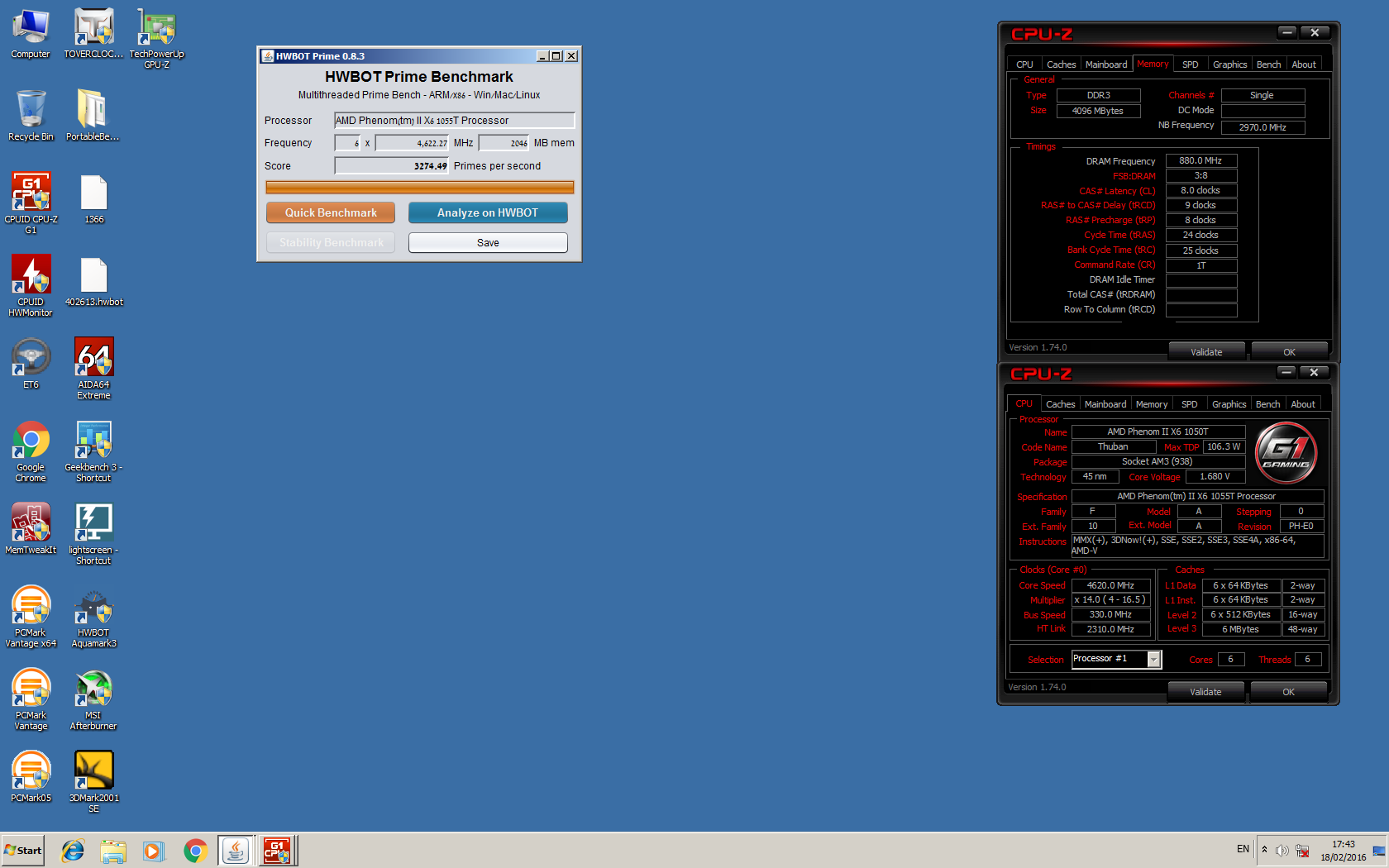The height and width of the screenshot is (868, 1389).
Task: Open Mainboard tab in bottom CPU-Z window
Action: click(1105, 404)
